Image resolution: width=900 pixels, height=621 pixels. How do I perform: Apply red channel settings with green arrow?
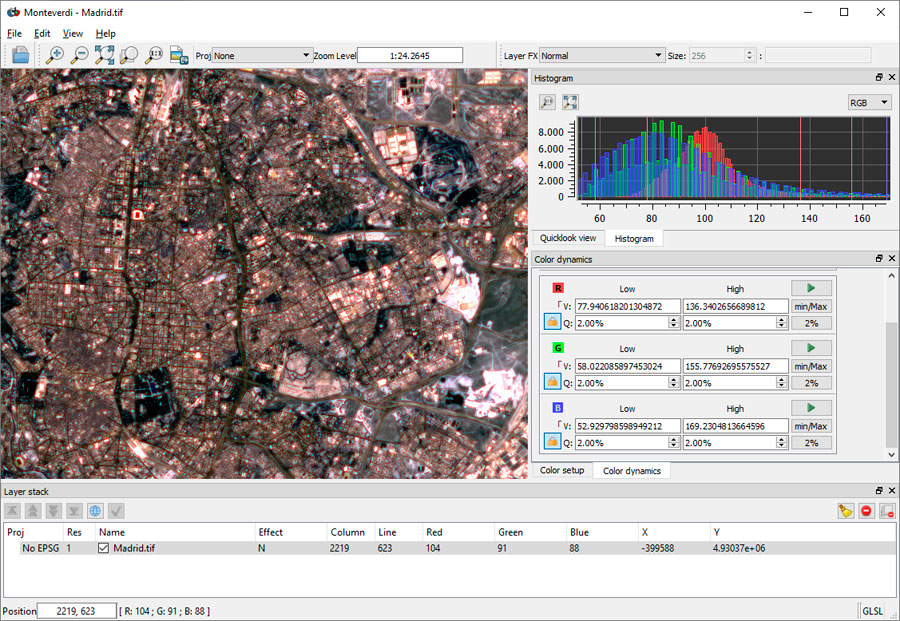pyautogui.click(x=811, y=288)
